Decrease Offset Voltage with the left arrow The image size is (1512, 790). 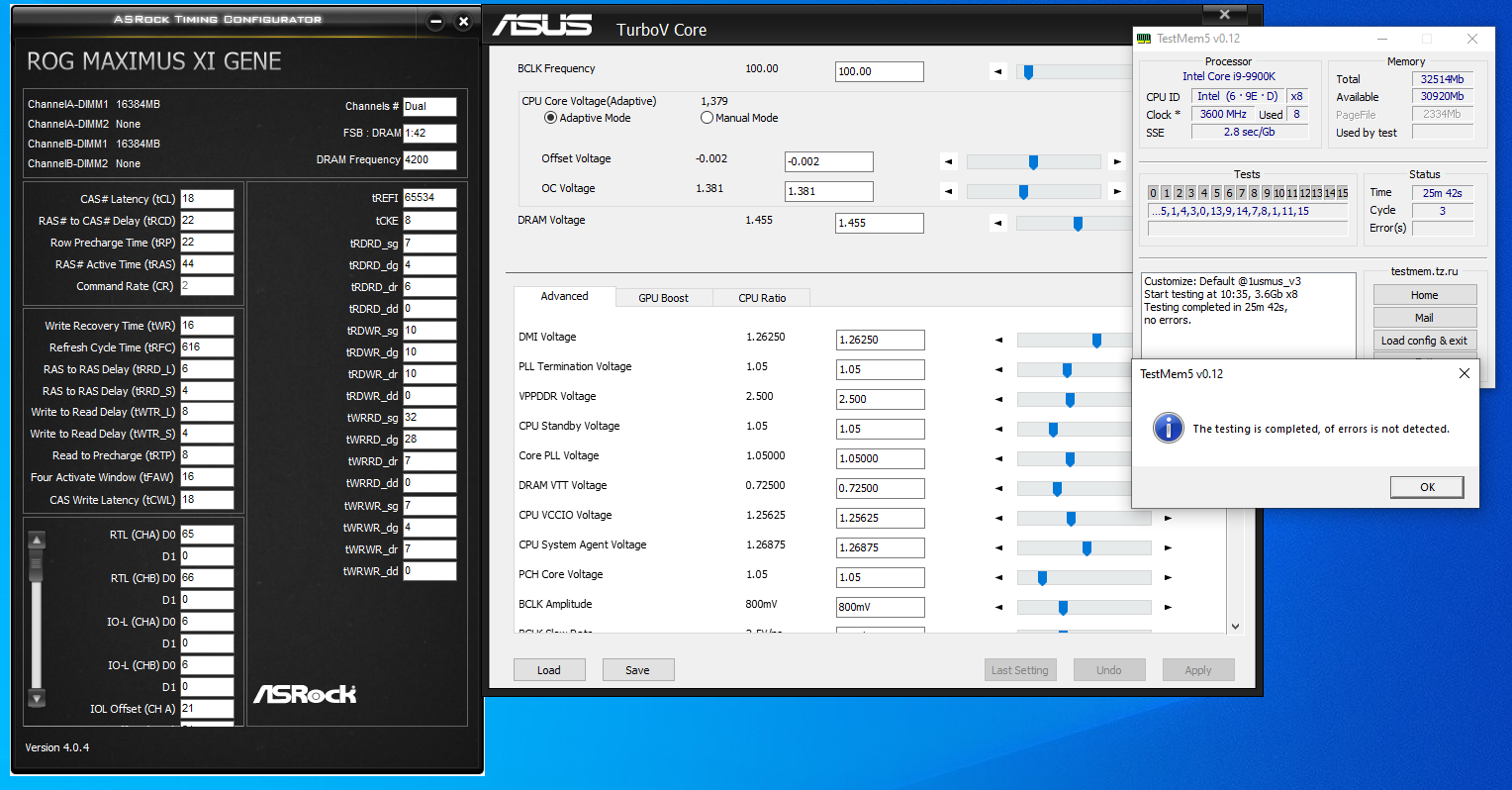click(949, 161)
